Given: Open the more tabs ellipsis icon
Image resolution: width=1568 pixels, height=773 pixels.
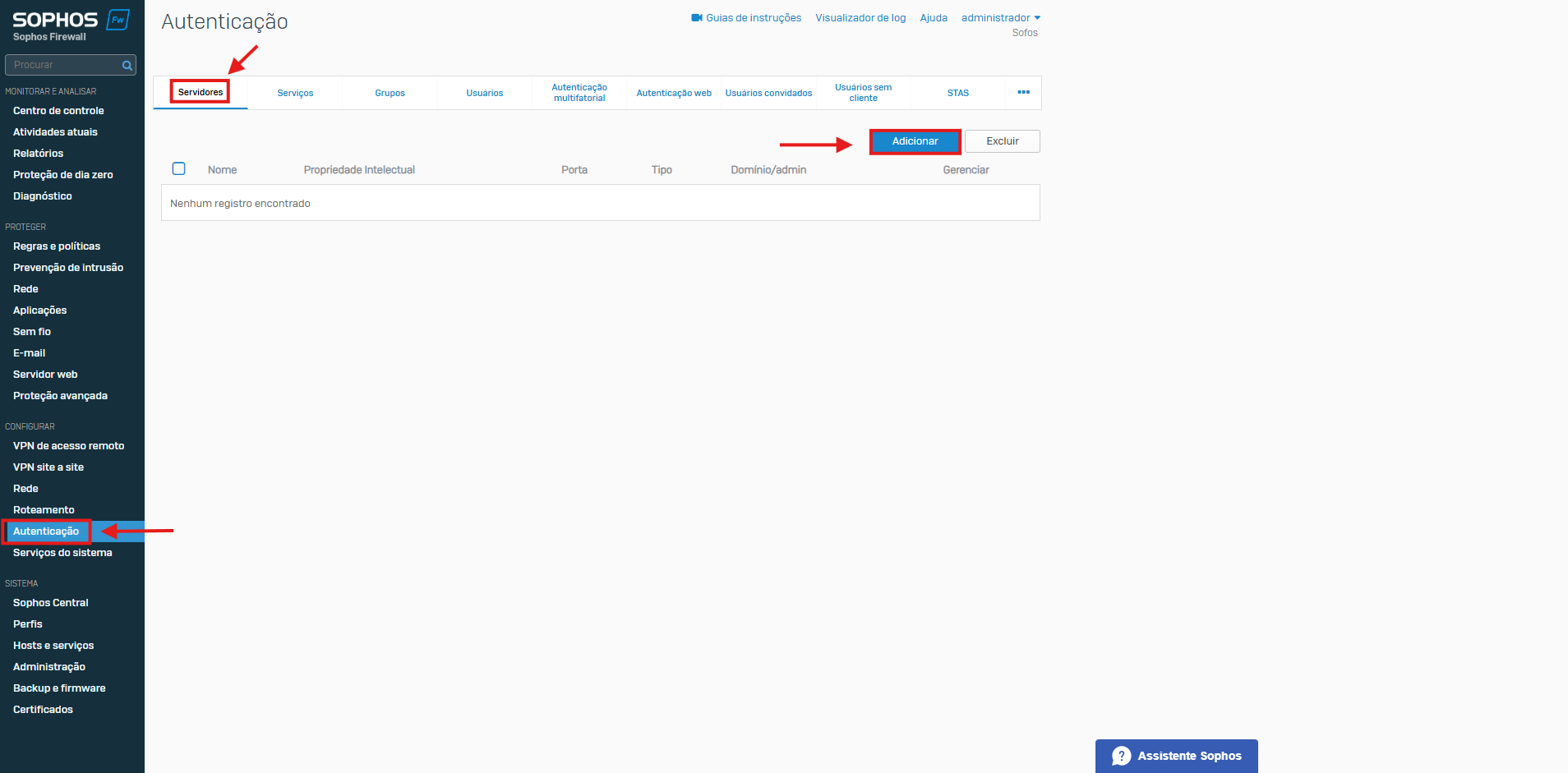Looking at the screenshot, I should 1023,92.
